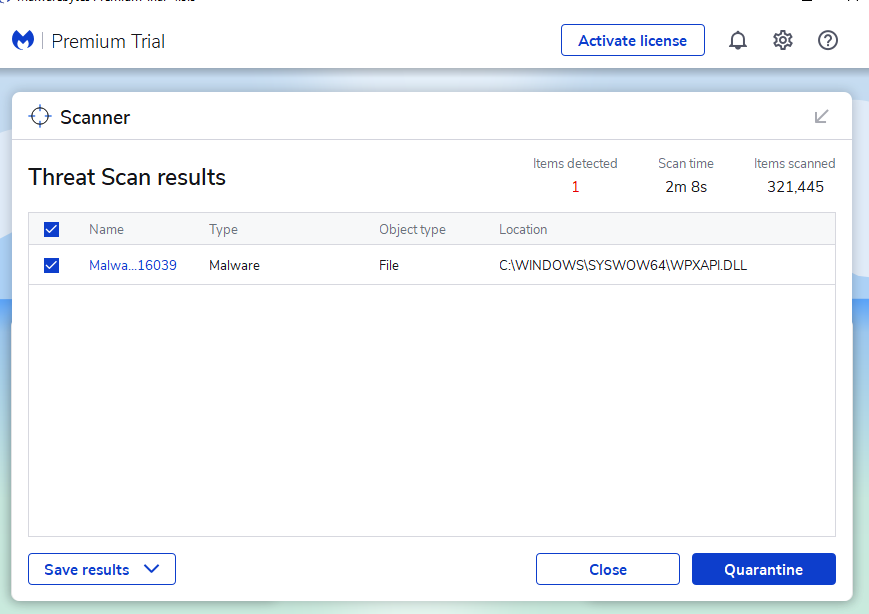Click the Activate license button

pos(632,40)
